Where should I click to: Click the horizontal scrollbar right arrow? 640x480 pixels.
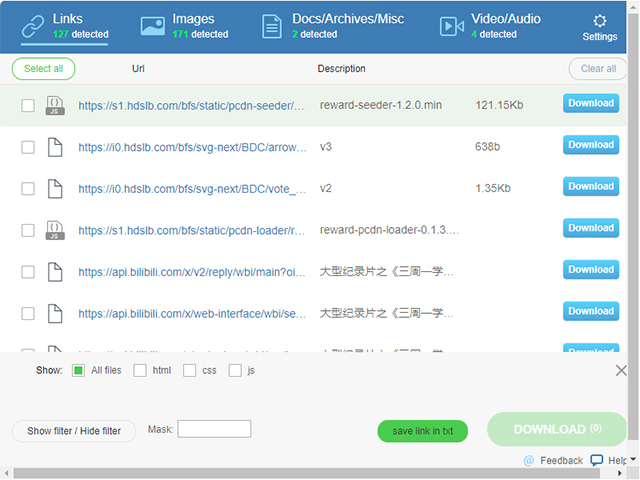620,473
